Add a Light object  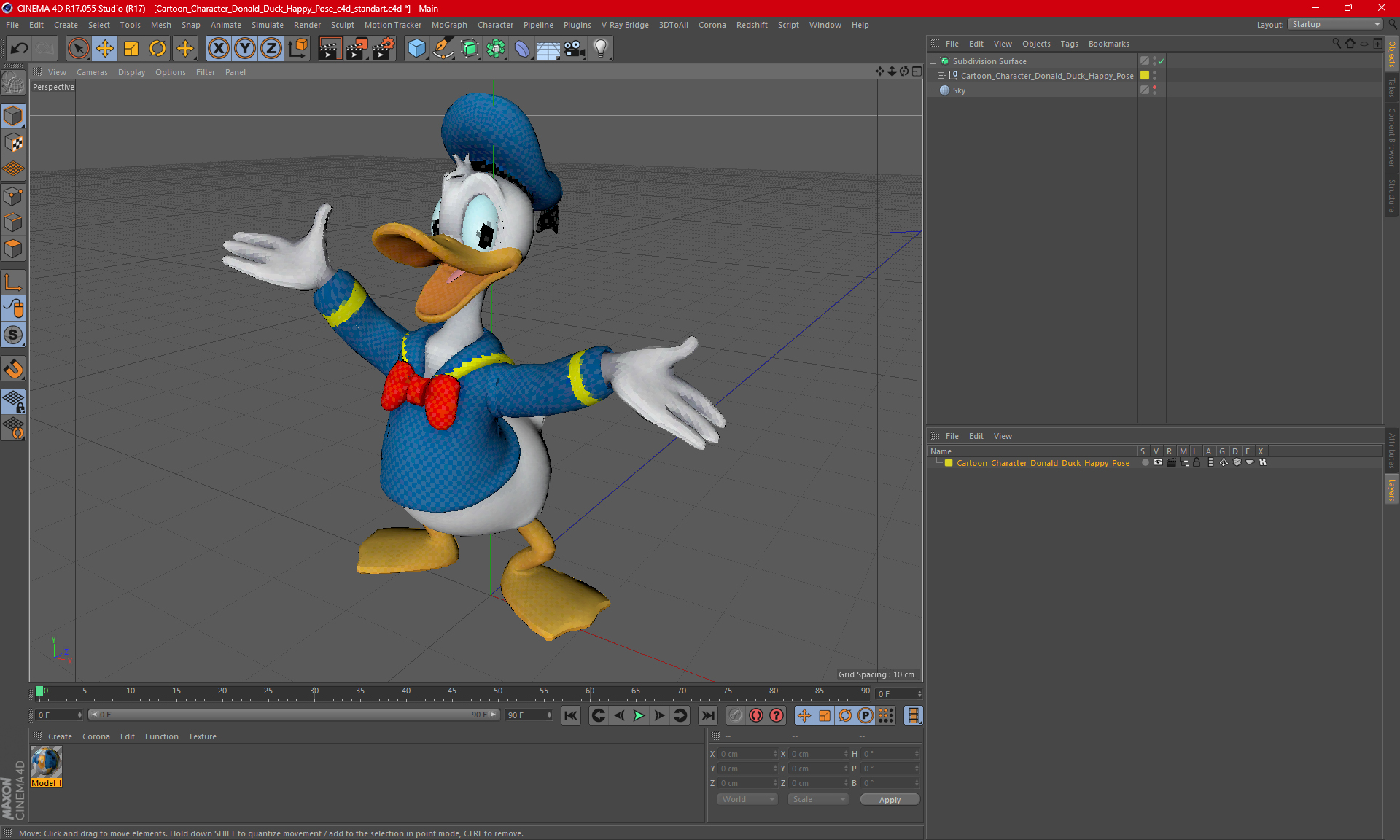601,48
